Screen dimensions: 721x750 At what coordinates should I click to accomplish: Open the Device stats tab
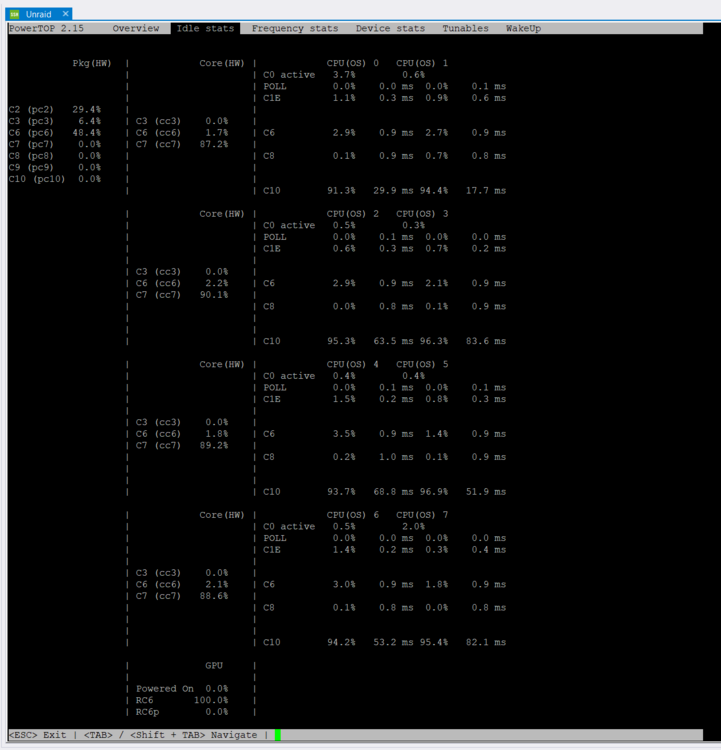pos(390,28)
